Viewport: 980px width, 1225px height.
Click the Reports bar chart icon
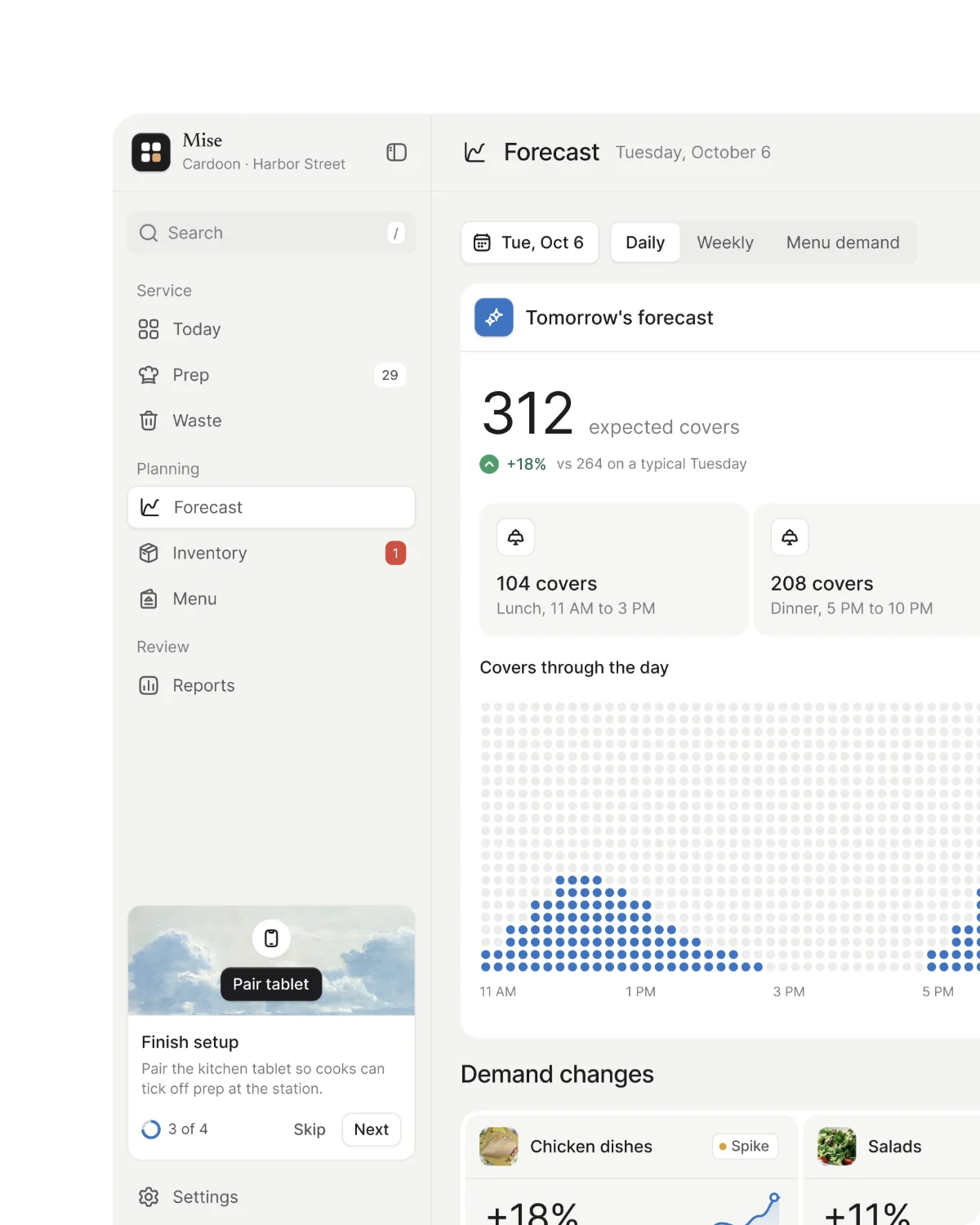coord(149,685)
